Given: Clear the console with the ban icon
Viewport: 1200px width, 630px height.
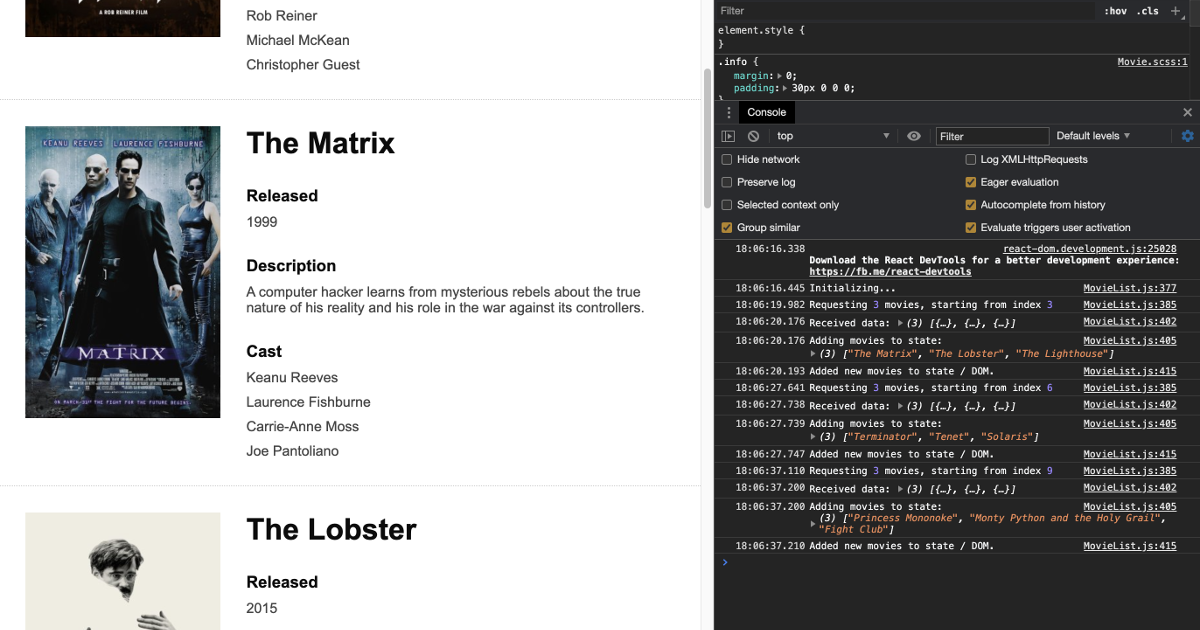Looking at the screenshot, I should (753, 136).
